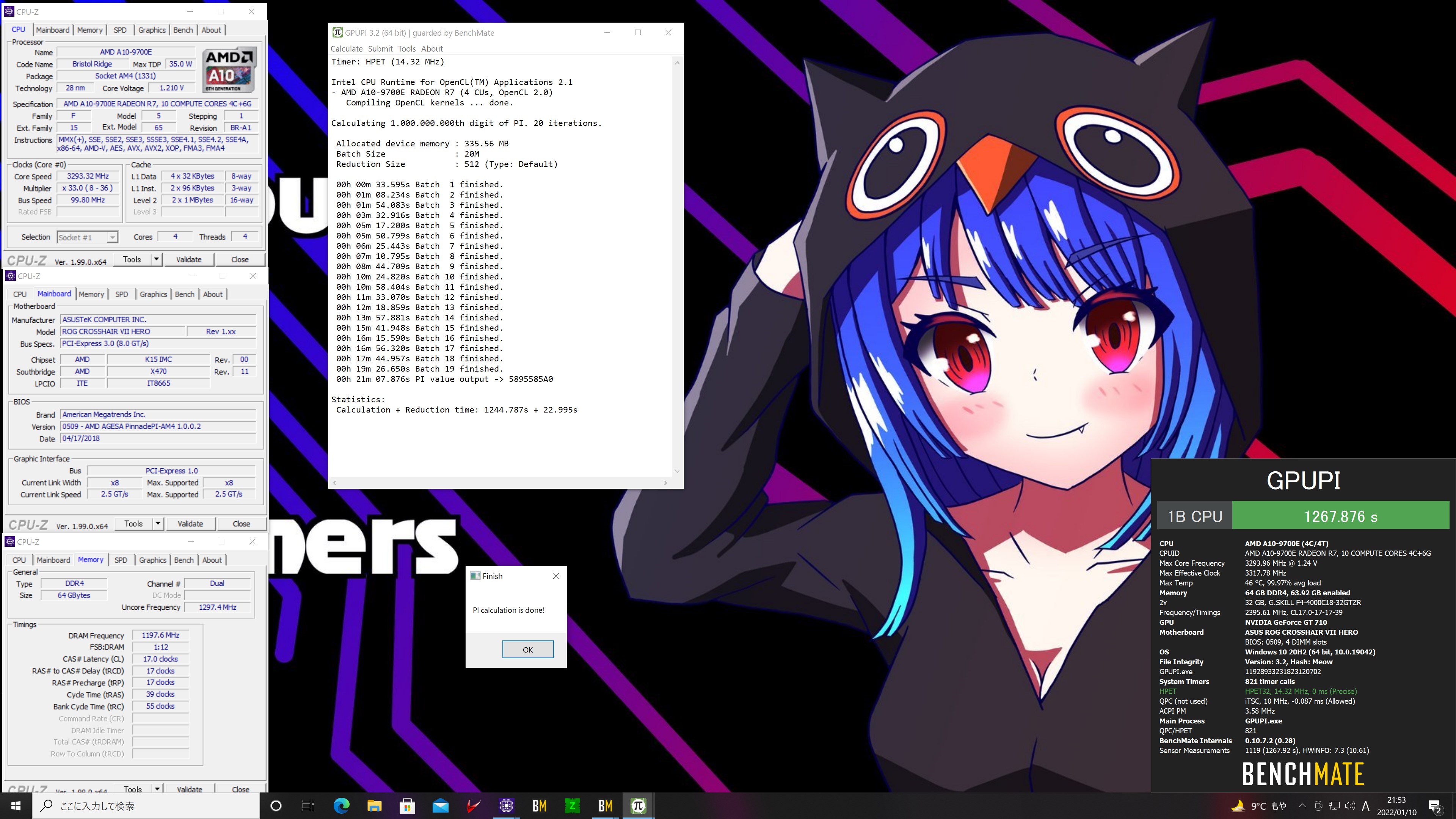Switch to Memory tab in top CPU-Z
1456x819 pixels.
[90, 30]
